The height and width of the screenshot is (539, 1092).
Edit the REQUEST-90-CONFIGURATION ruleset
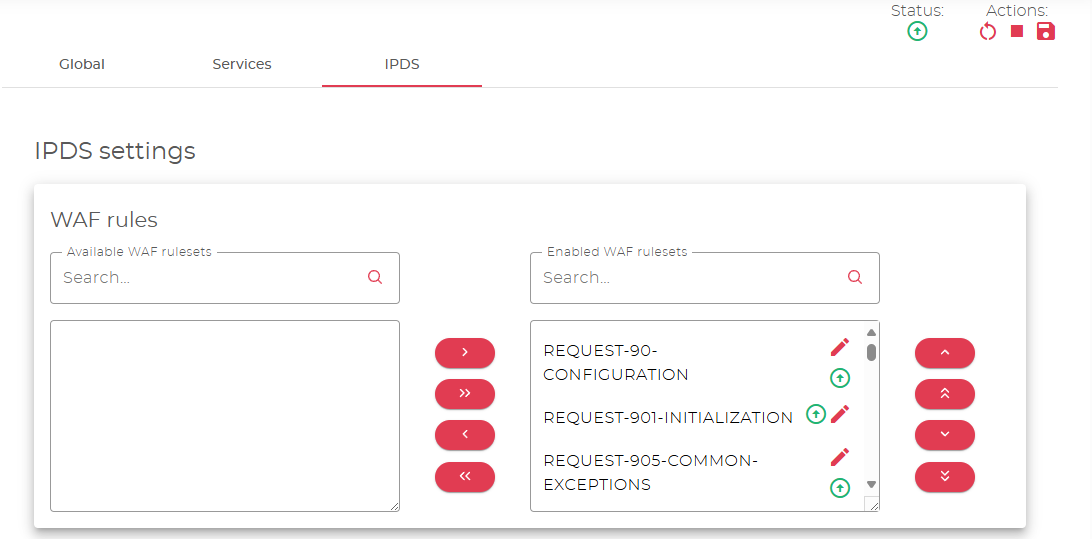point(840,347)
